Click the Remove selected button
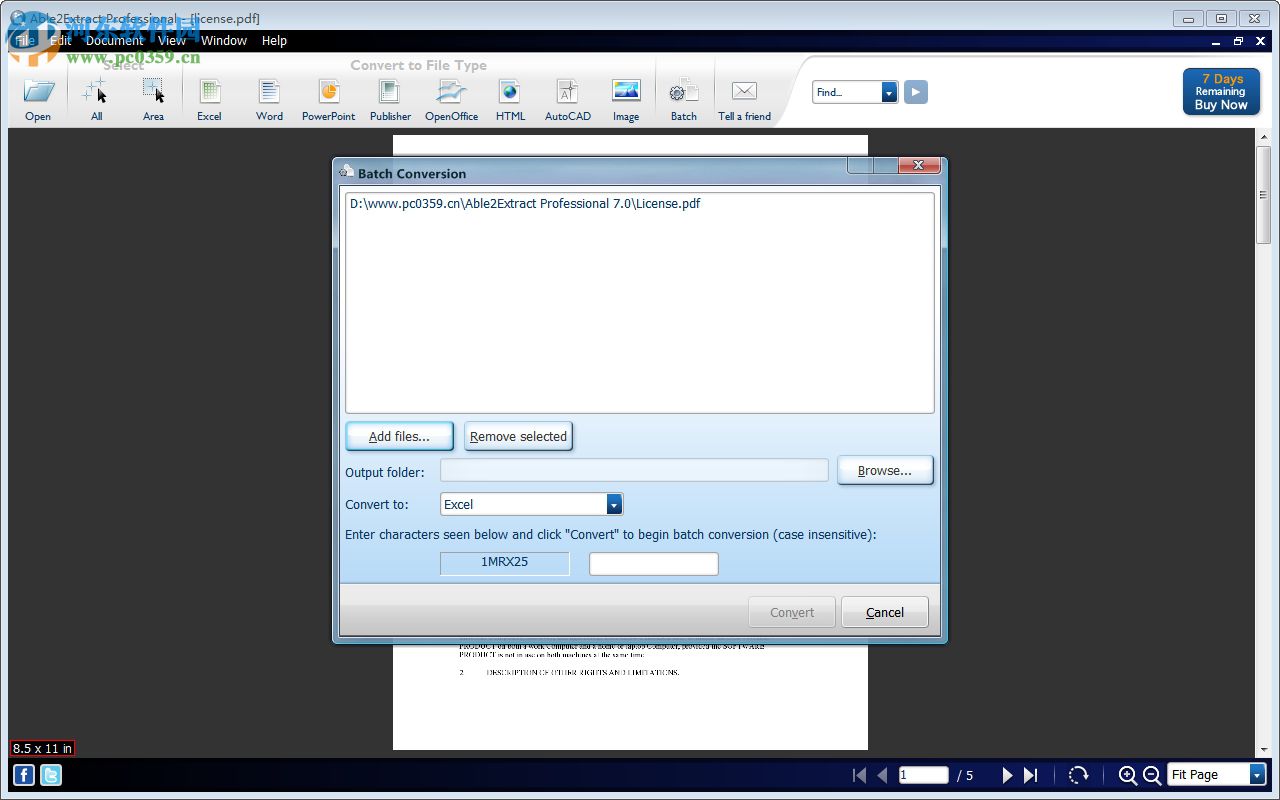The image size is (1280, 800). pos(518,436)
